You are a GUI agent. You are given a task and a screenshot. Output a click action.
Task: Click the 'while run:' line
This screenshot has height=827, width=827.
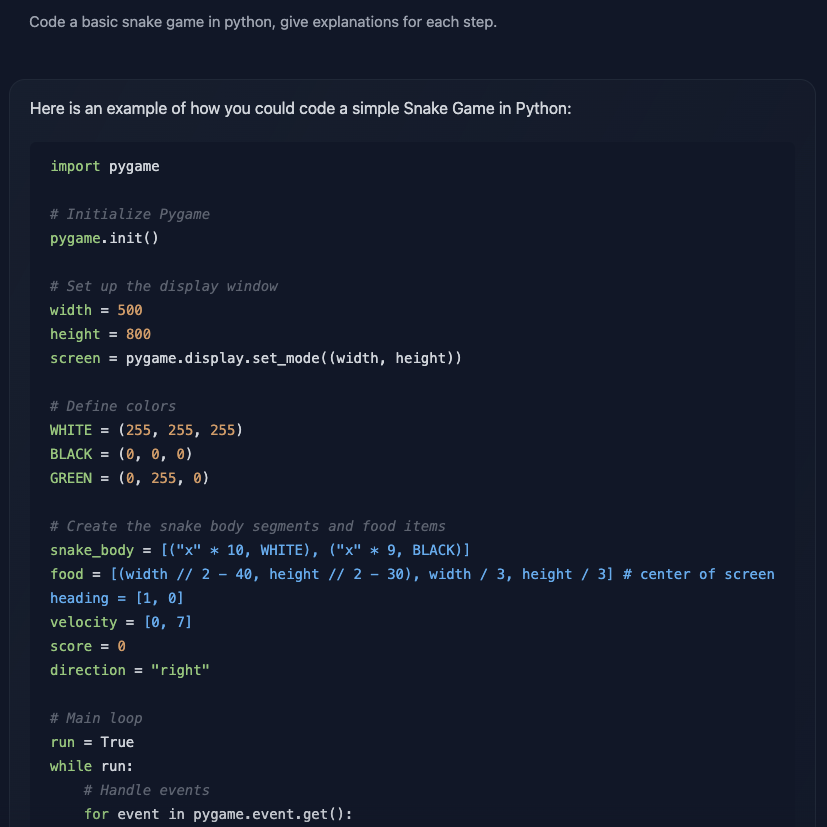(92, 766)
